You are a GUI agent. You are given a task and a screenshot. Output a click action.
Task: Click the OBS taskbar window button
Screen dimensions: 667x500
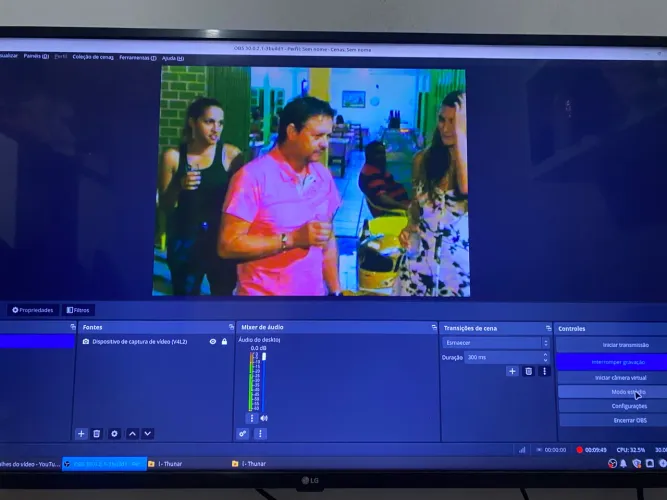pos(105,464)
